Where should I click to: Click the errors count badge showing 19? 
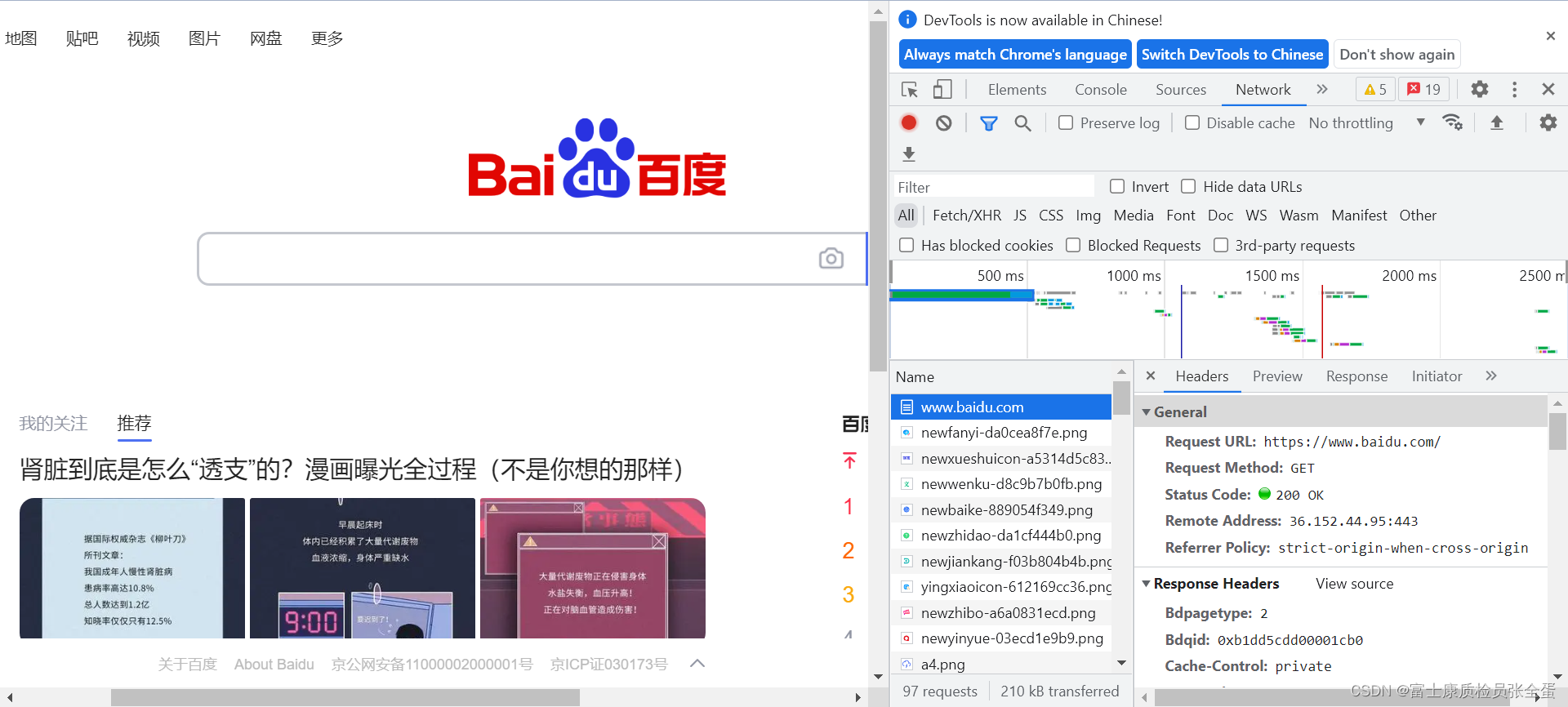tap(1423, 89)
